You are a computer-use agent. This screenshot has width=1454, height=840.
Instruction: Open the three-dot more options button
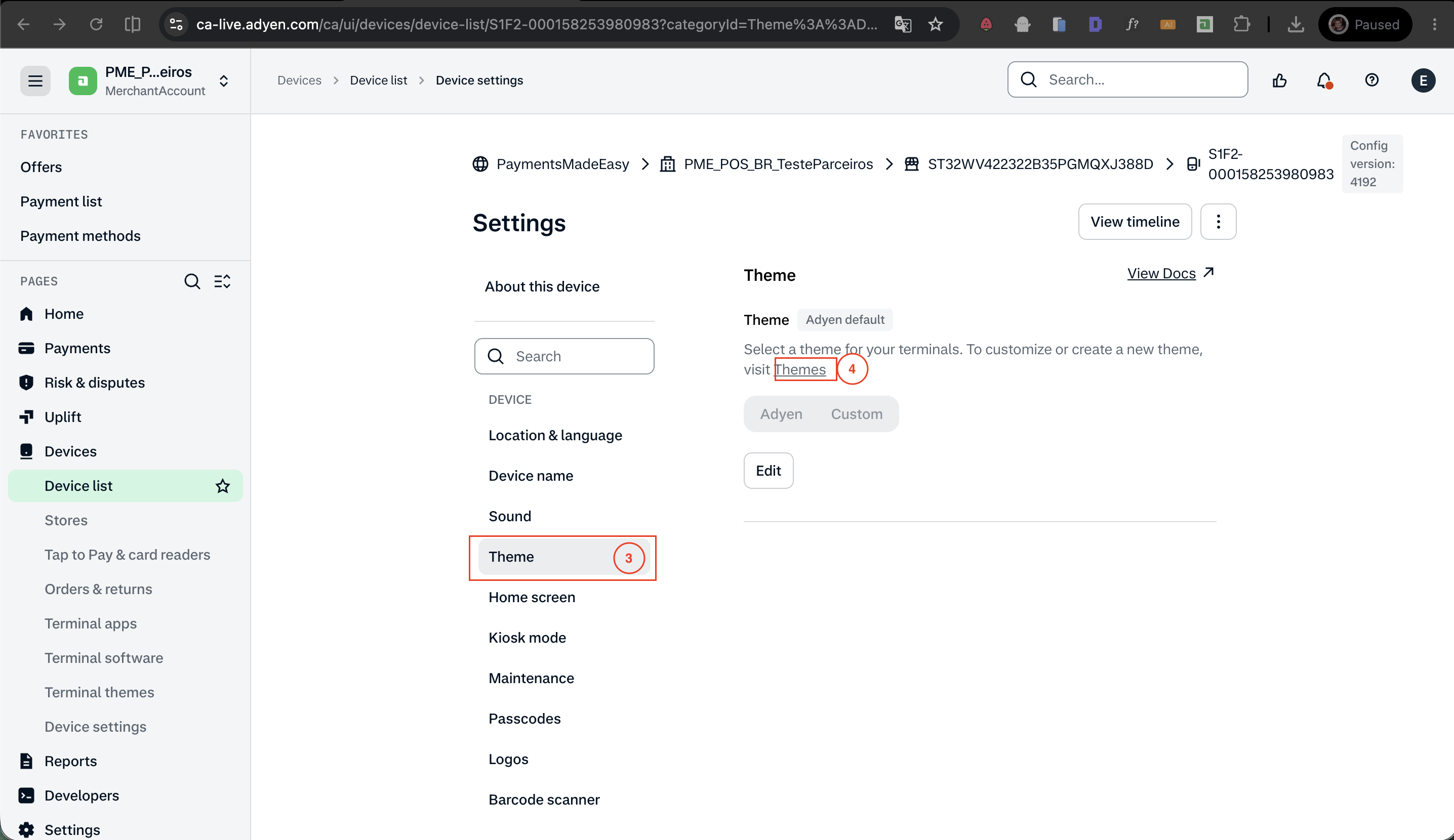pos(1218,222)
